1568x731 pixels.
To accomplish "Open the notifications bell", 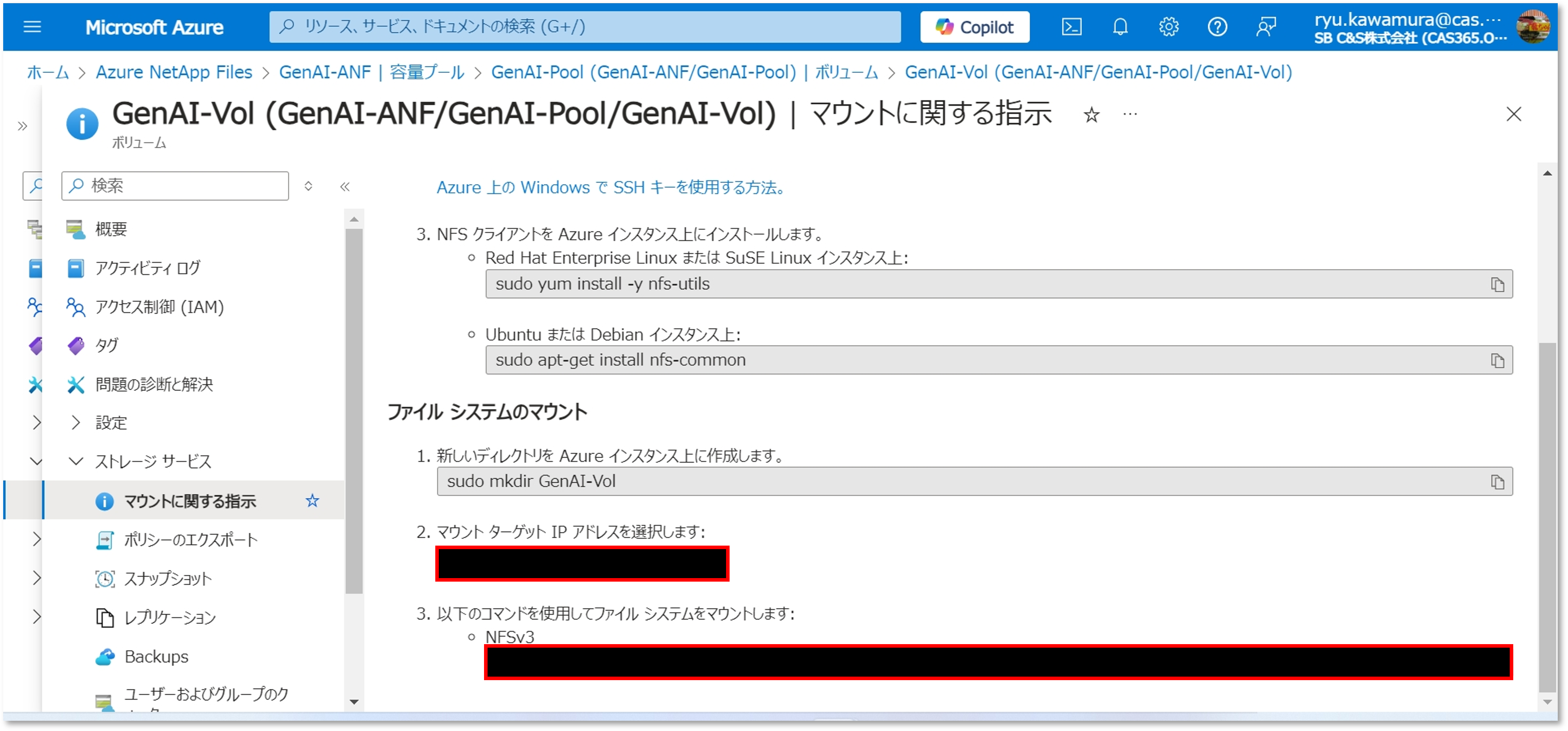I will [1120, 27].
